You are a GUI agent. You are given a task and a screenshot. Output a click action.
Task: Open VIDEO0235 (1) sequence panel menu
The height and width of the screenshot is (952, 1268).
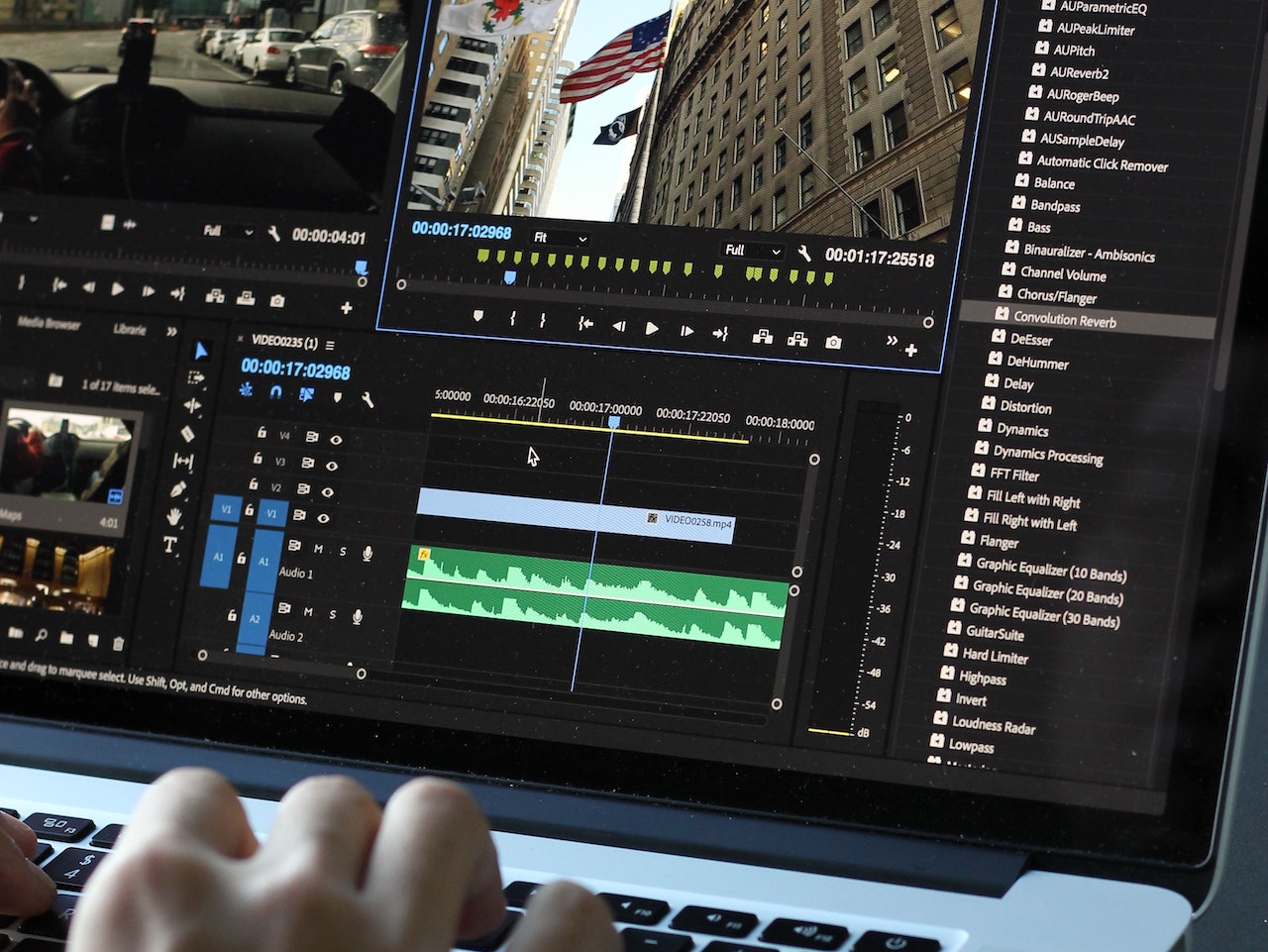click(x=330, y=345)
